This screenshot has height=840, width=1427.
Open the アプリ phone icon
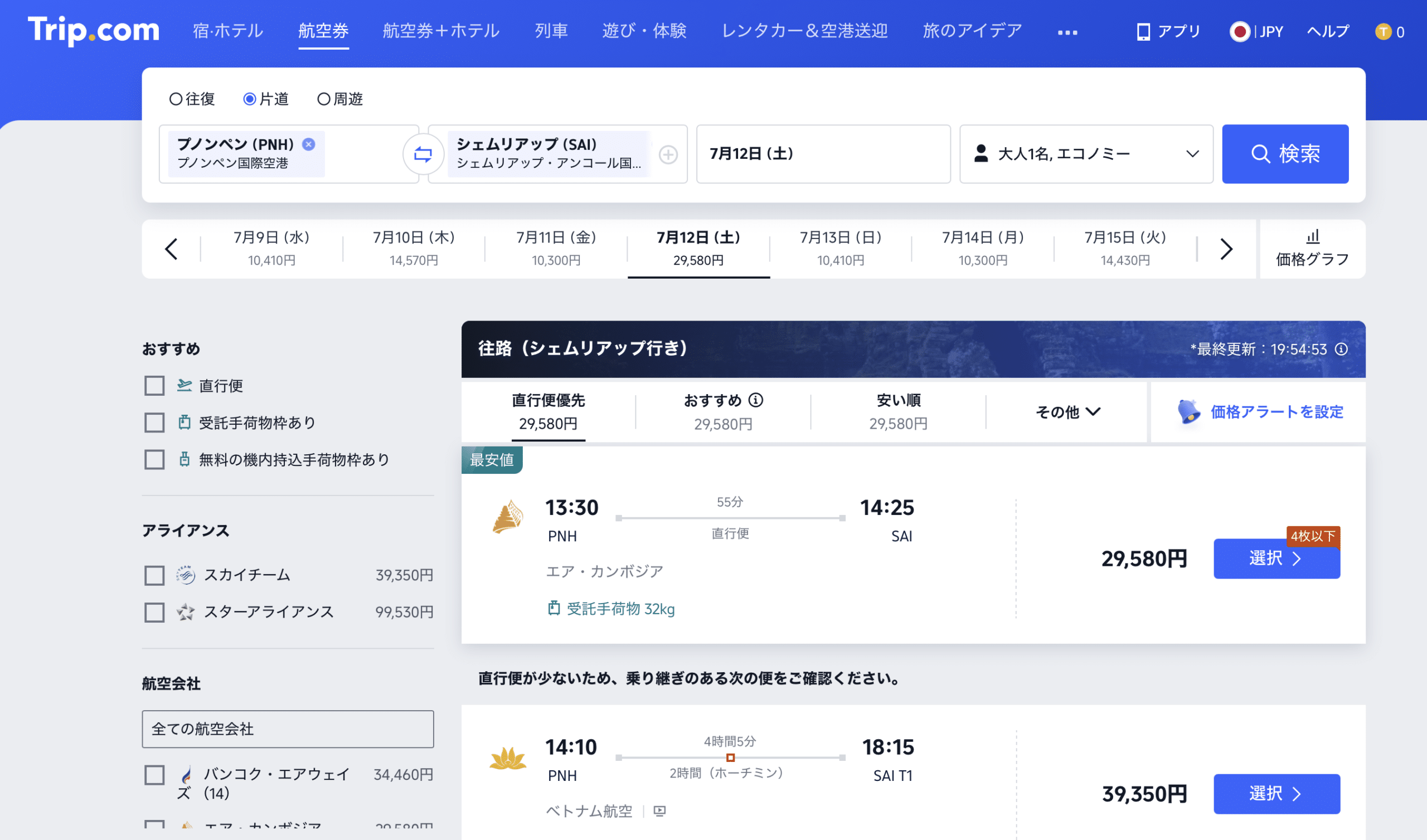1143,32
